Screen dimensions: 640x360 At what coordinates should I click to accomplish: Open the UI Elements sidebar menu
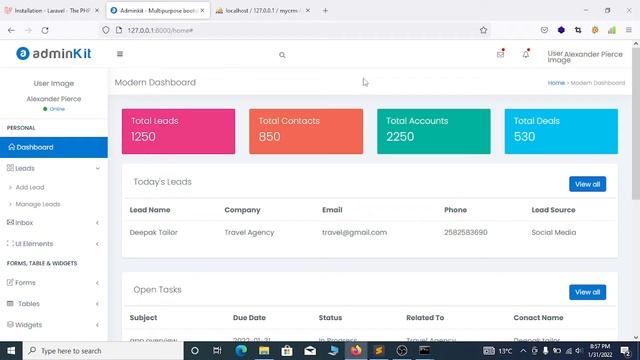[54, 244]
